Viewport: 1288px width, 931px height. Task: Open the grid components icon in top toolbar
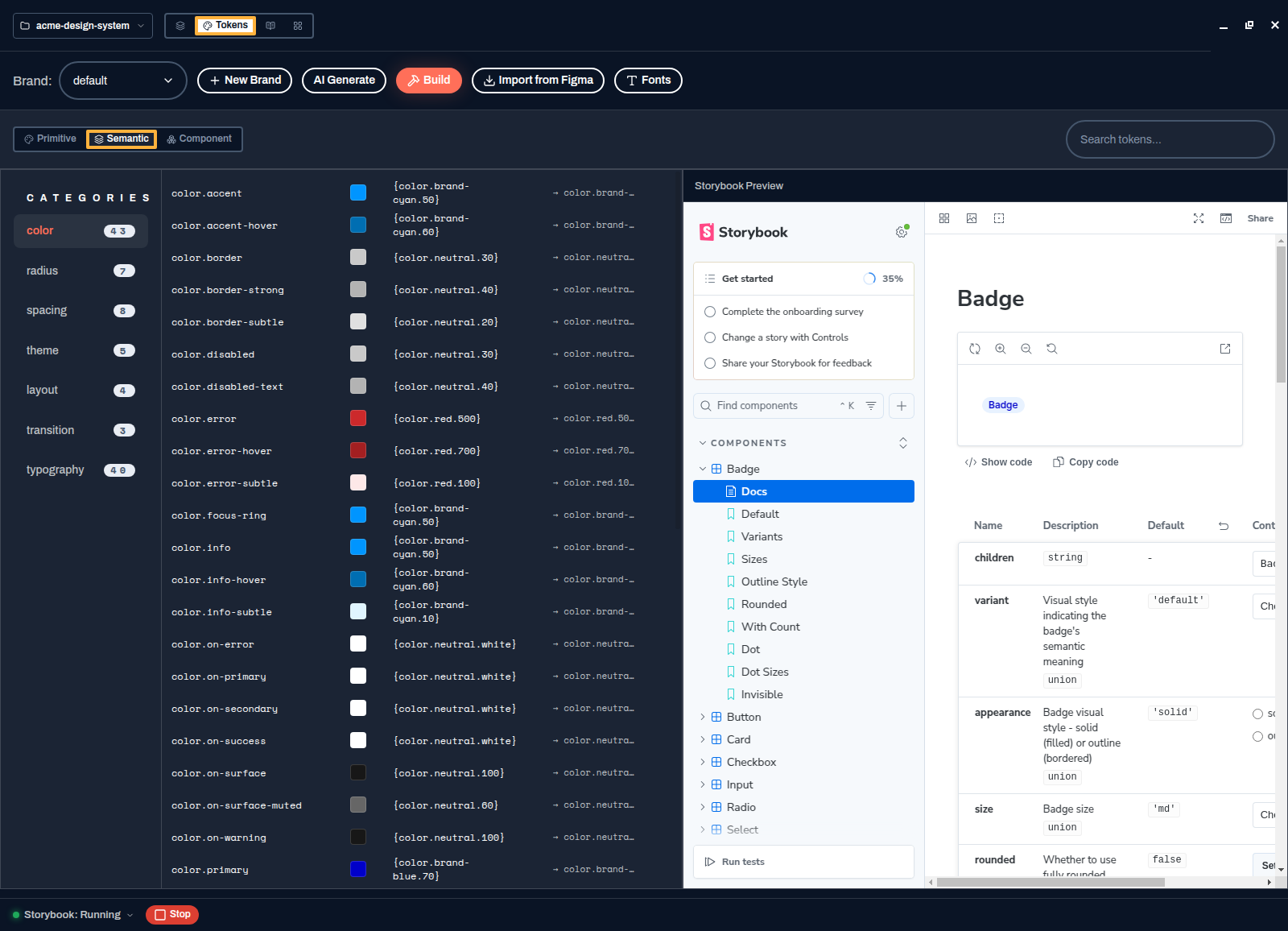coord(298,26)
